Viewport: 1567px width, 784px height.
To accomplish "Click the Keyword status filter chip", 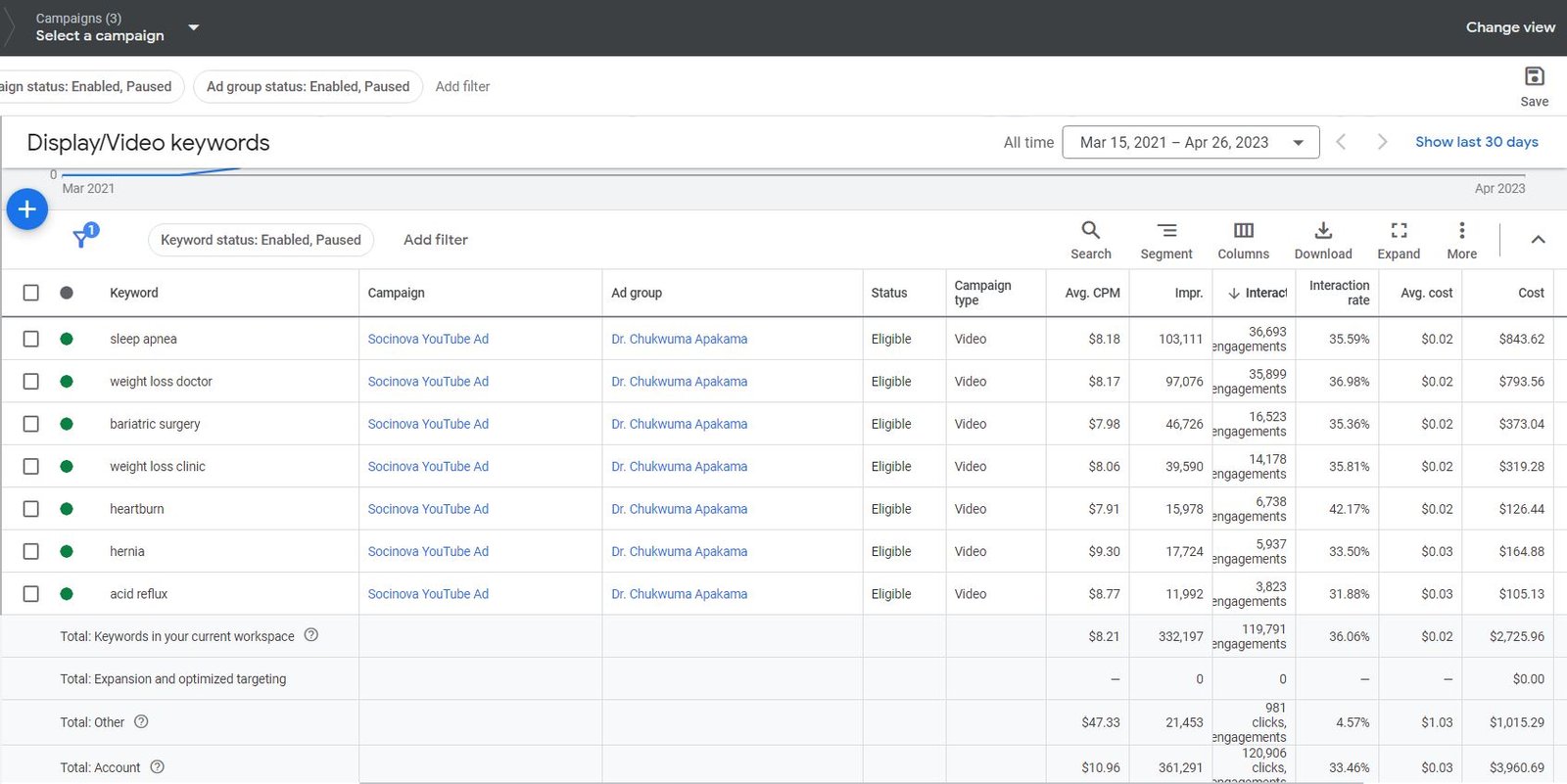I will 261,240.
